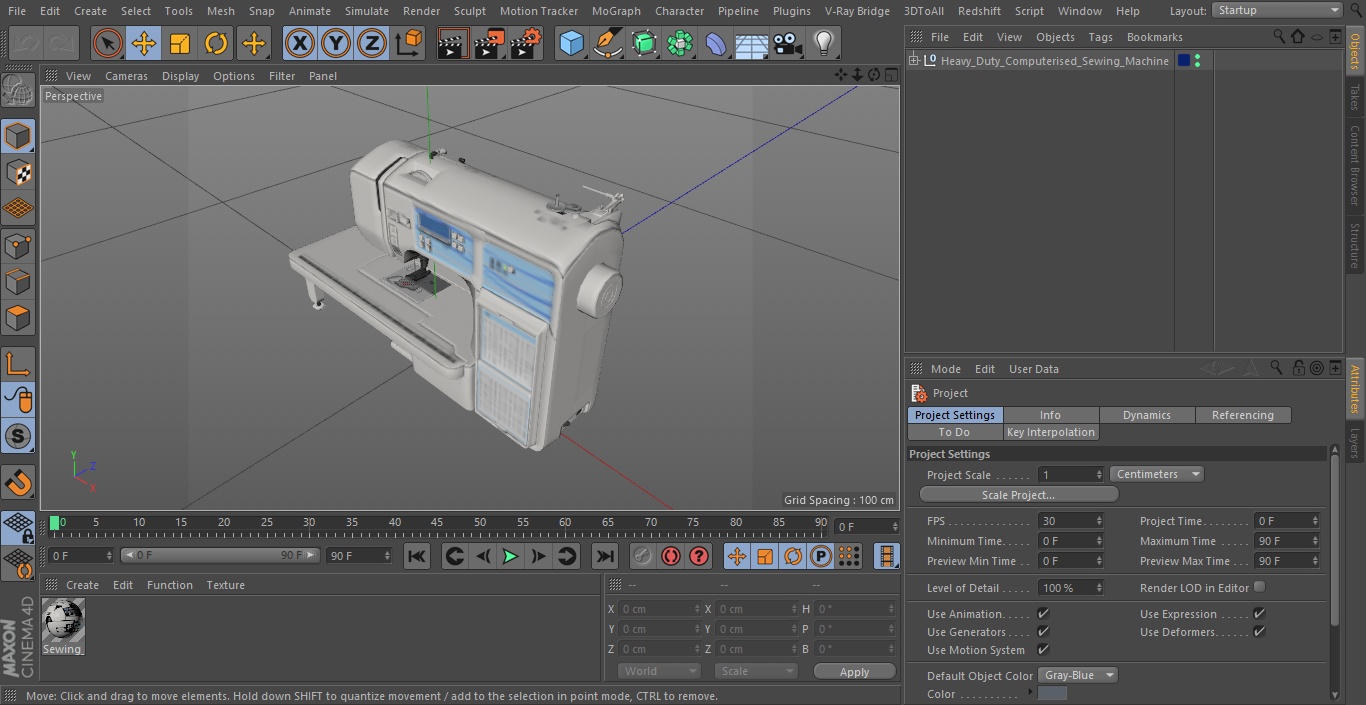This screenshot has height=705, width=1366.
Task: Go to end of timeline
Action: click(x=604, y=556)
